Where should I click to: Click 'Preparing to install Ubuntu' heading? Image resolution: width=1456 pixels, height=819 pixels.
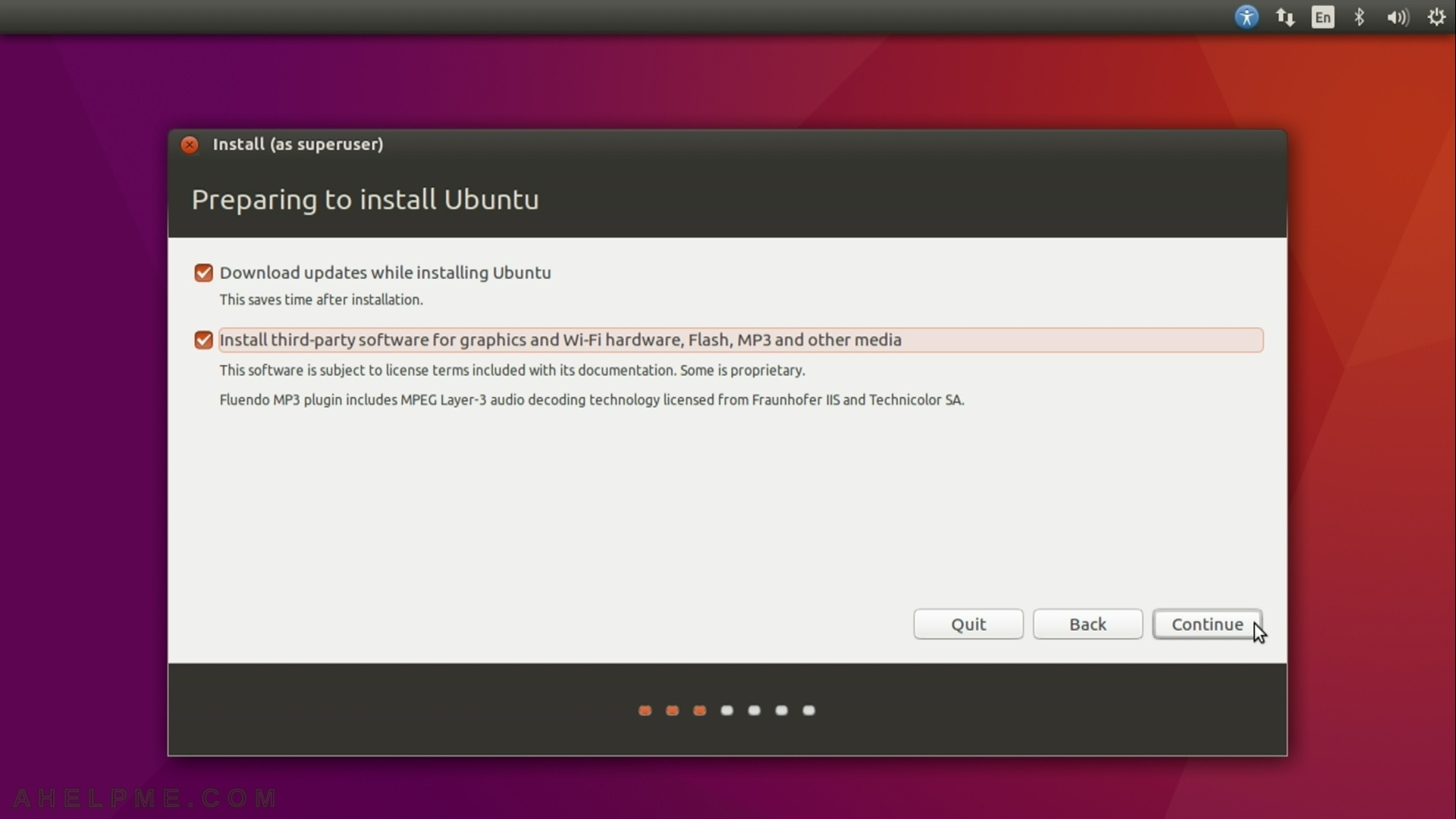366,199
